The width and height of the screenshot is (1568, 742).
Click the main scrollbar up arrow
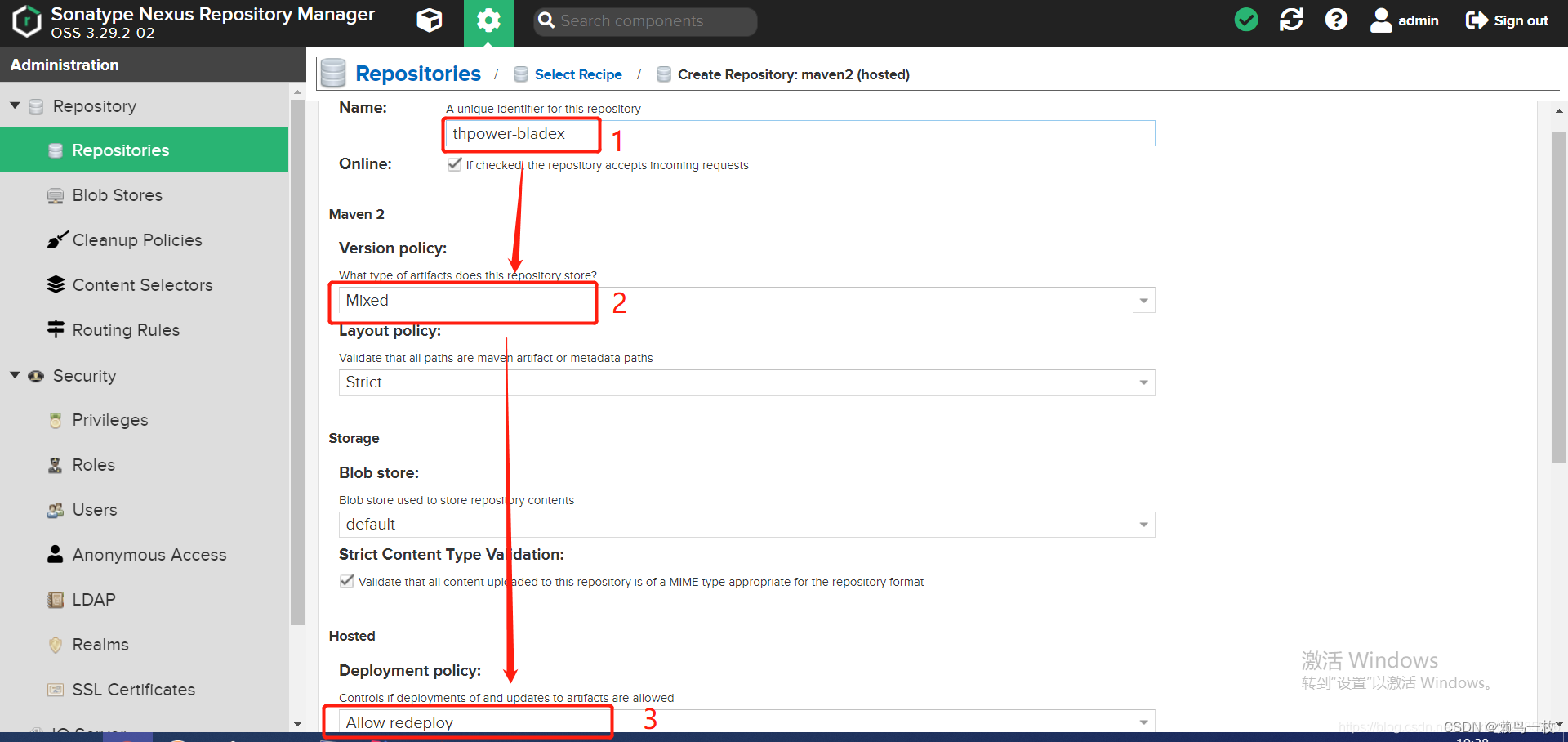(1559, 110)
